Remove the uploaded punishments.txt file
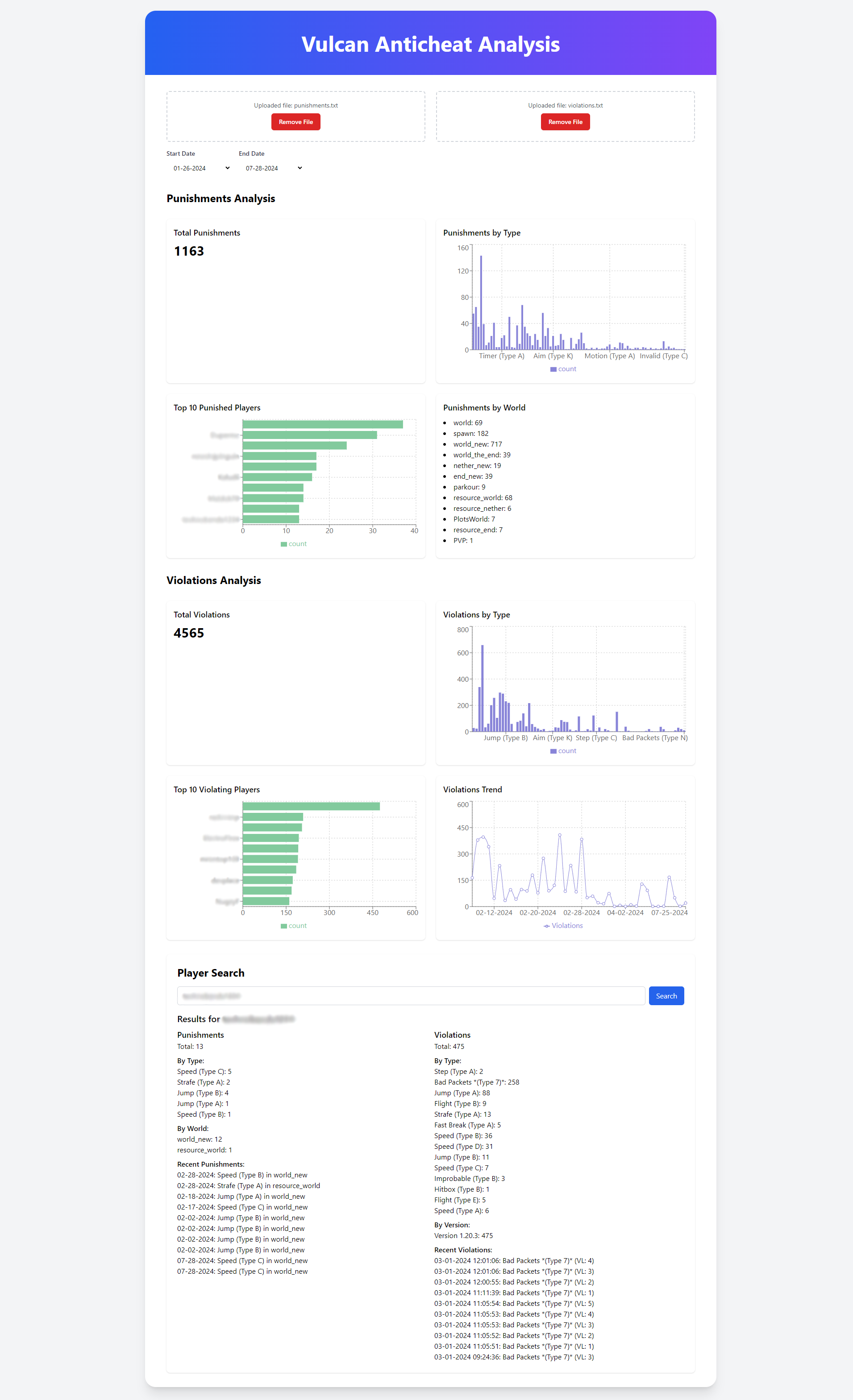Viewport: 853px width, 1400px height. pos(295,122)
